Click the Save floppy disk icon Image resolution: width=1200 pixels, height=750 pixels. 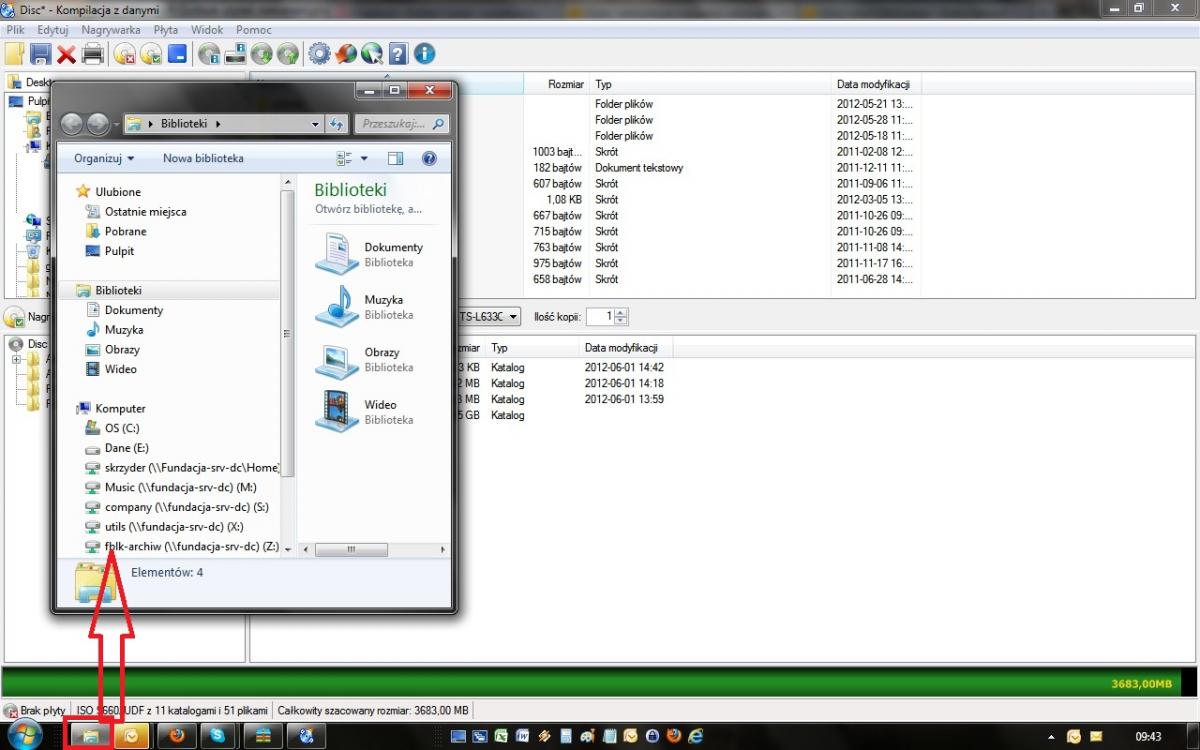tap(41, 54)
